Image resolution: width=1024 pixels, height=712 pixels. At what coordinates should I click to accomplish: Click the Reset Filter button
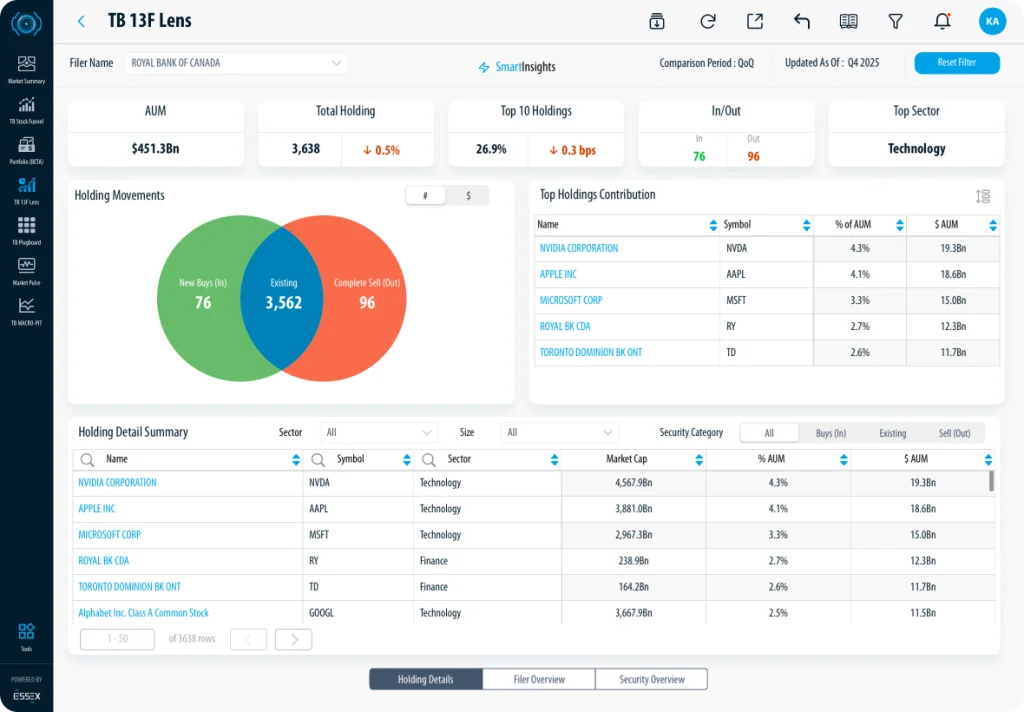956,63
